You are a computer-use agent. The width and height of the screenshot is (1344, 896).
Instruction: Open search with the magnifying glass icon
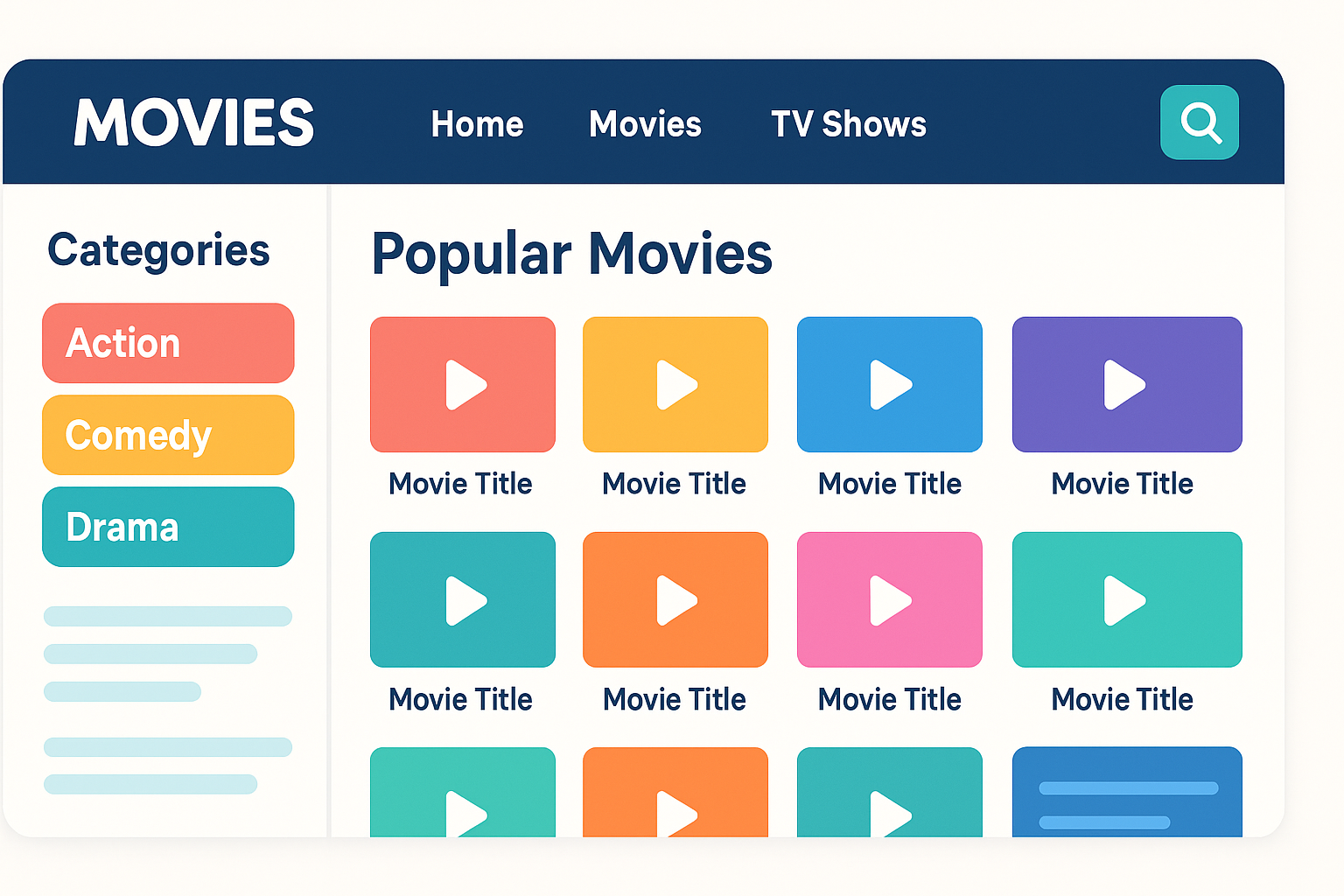(1200, 122)
